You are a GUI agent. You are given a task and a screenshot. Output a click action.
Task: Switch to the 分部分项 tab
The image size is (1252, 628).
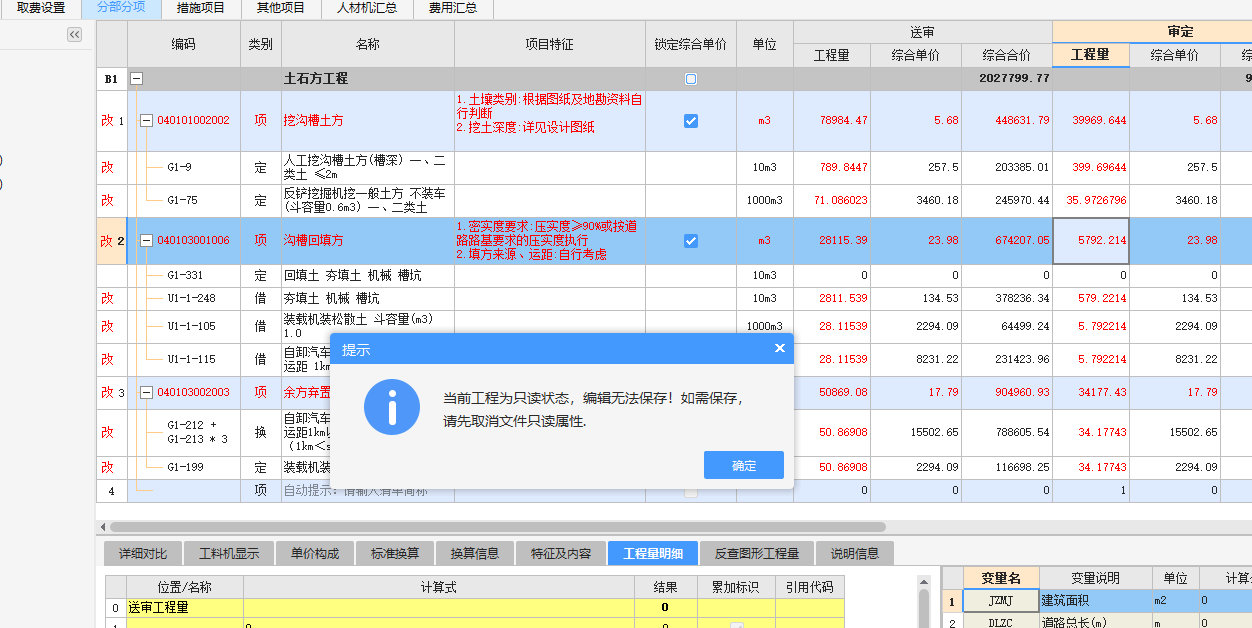click(121, 8)
